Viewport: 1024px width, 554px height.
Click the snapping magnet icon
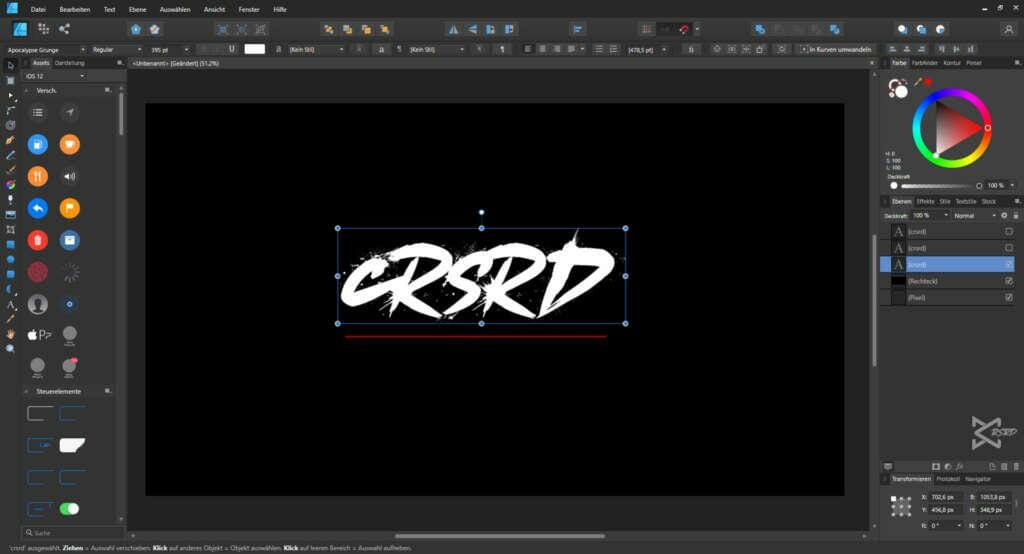point(684,29)
